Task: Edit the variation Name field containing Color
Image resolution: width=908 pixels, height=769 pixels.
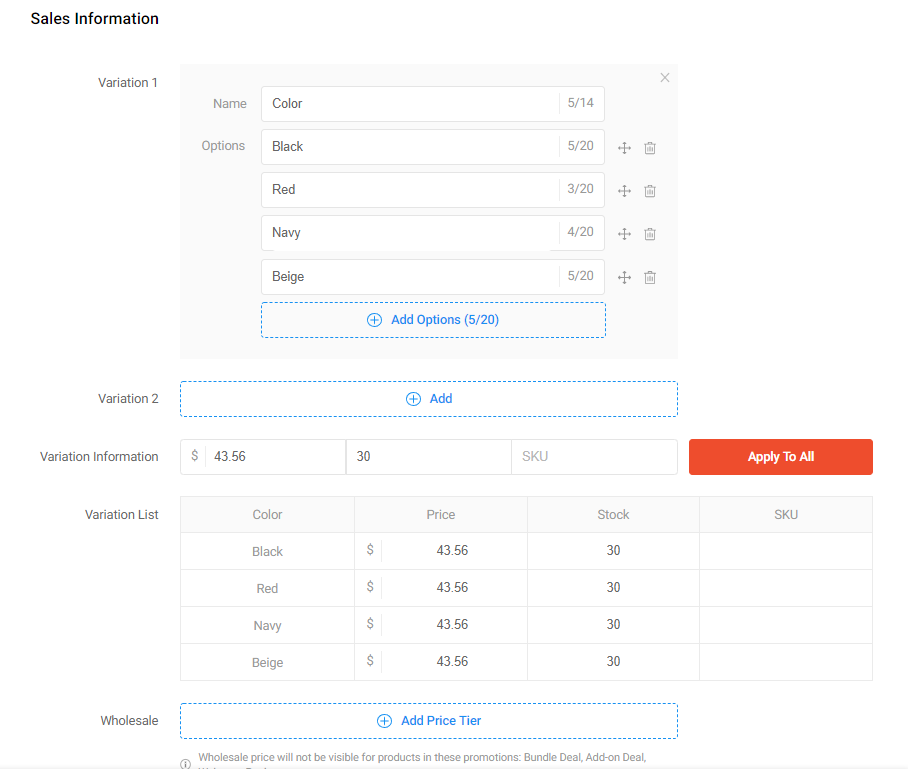Action: [x=410, y=104]
